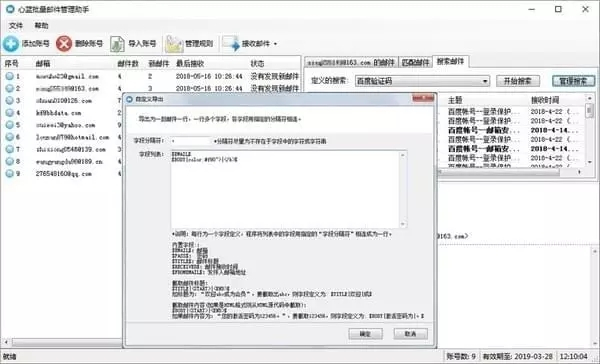Expand the 百度验证码 search dropdown
600x364 pixels.
485,81
